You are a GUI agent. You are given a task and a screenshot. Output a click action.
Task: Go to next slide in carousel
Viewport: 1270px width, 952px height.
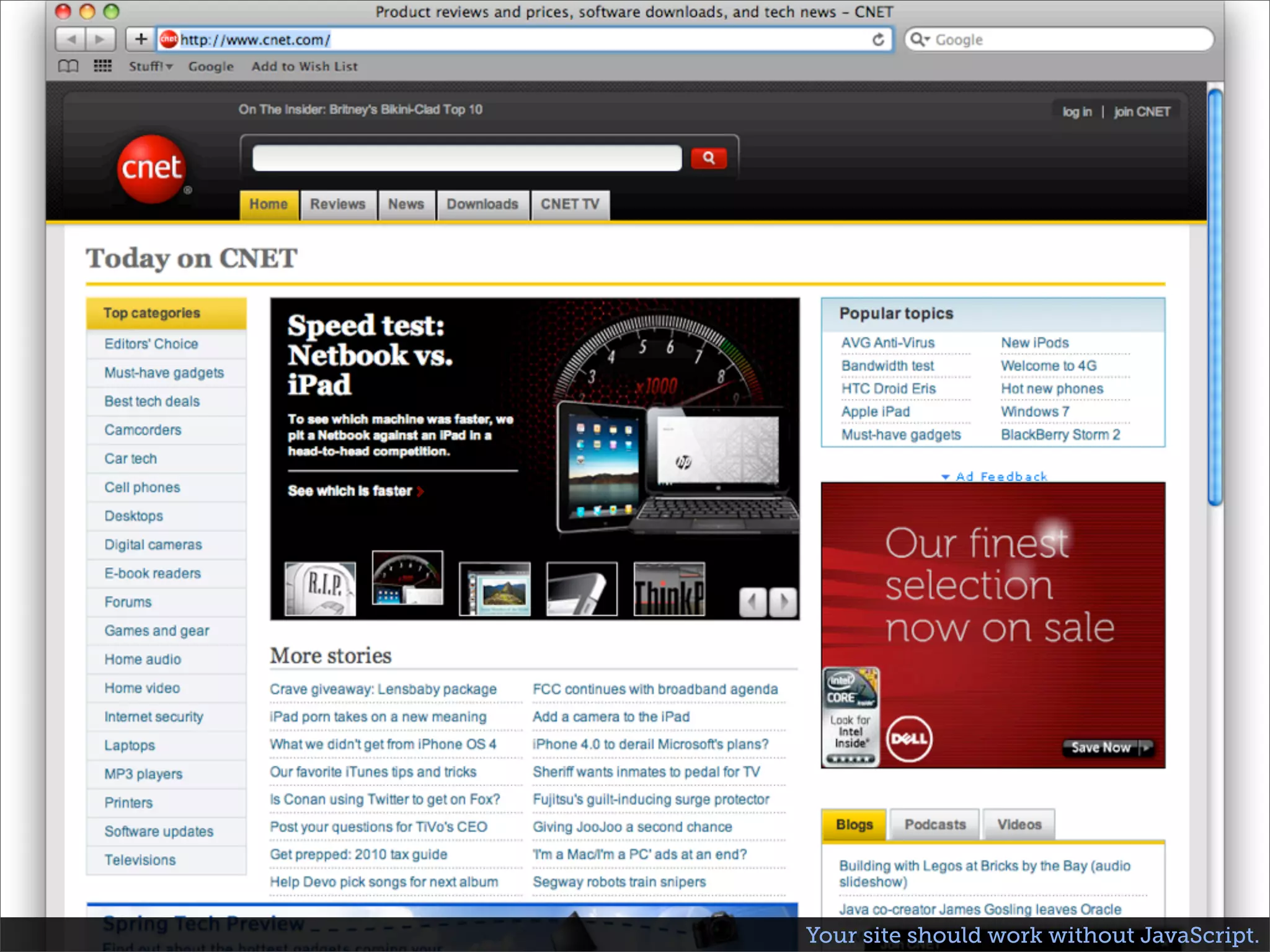[x=783, y=601]
